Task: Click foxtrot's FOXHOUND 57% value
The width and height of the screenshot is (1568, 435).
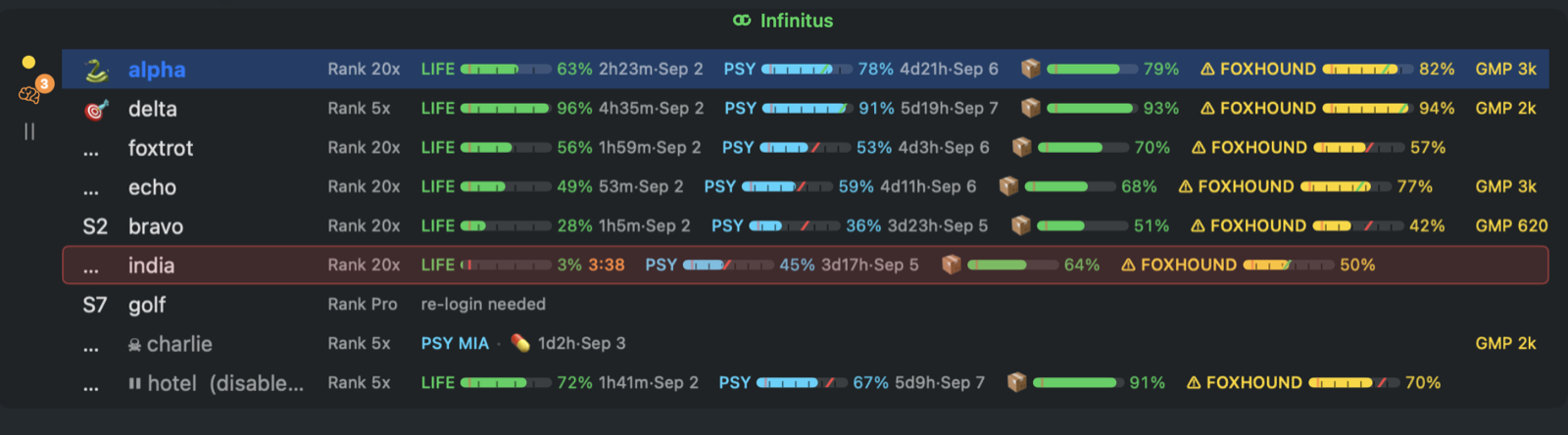Action: pos(1428,147)
